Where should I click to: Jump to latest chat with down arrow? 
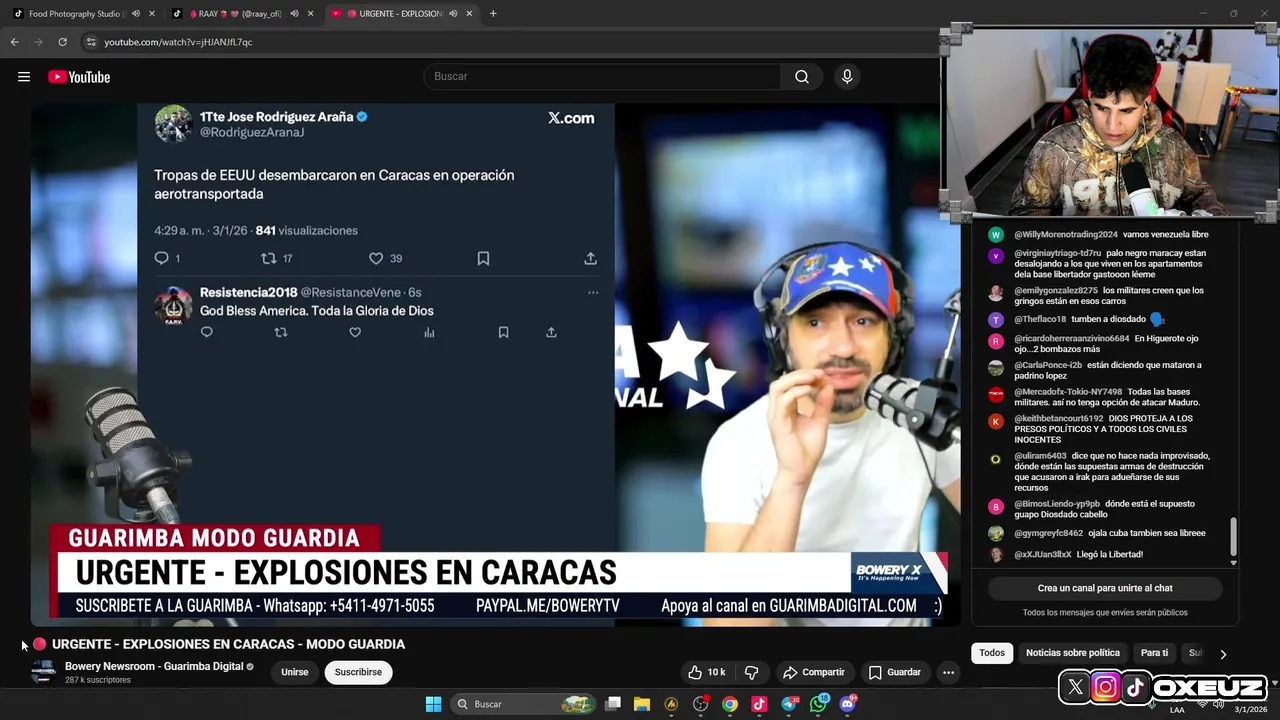click(1233, 563)
